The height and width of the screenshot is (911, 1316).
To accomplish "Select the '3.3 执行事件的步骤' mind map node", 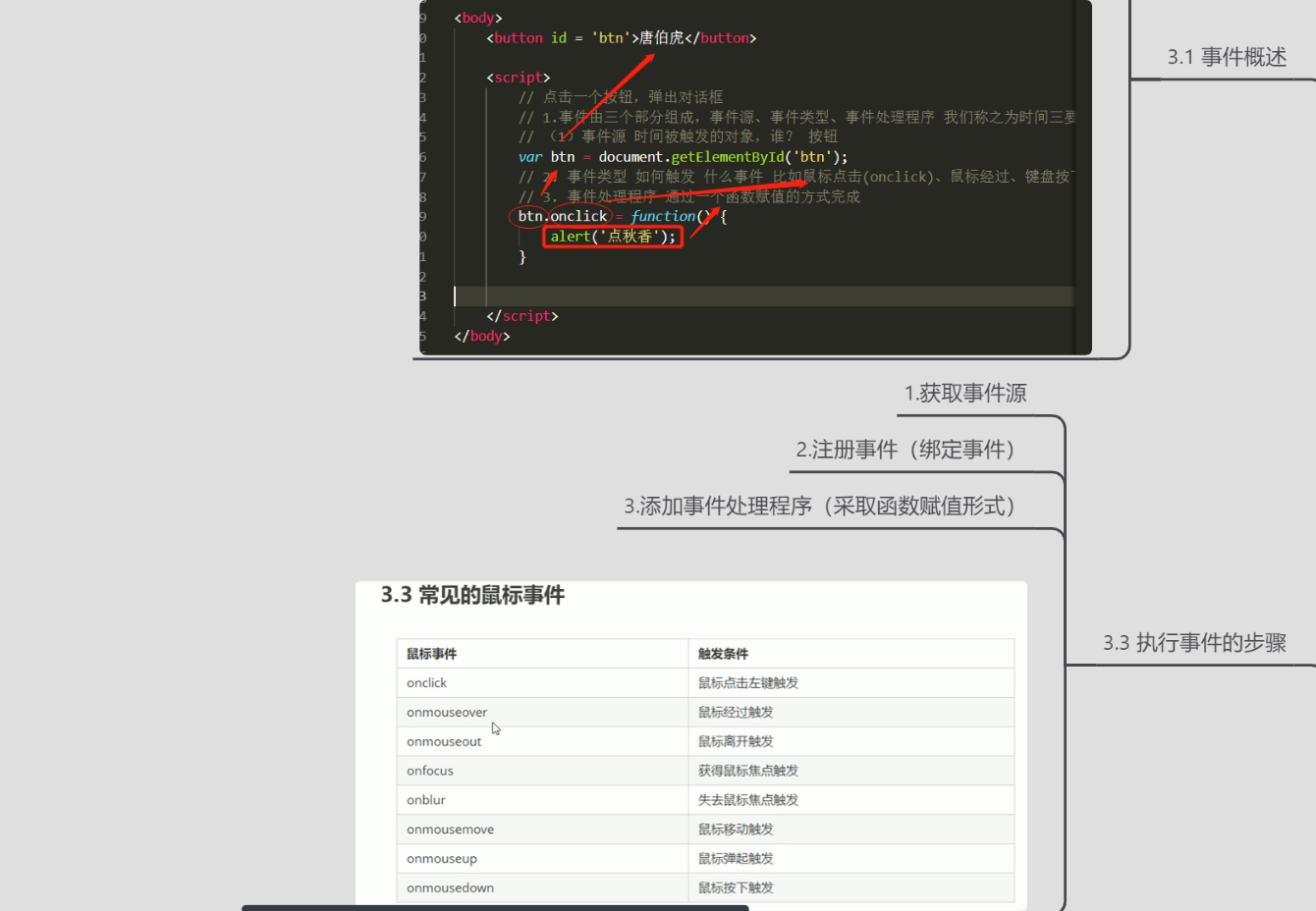I will pyautogui.click(x=1194, y=643).
